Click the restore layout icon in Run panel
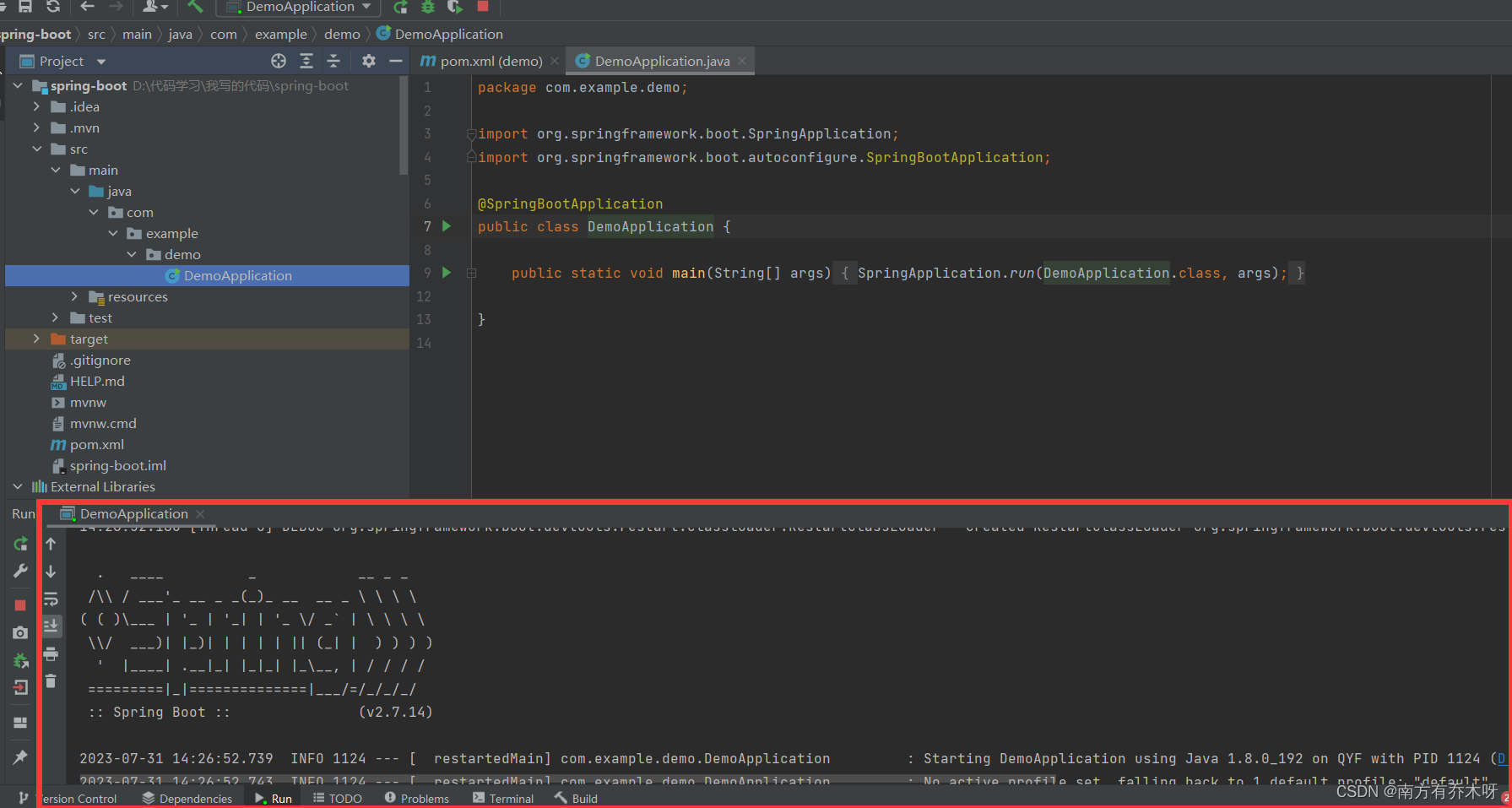 click(20, 723)
